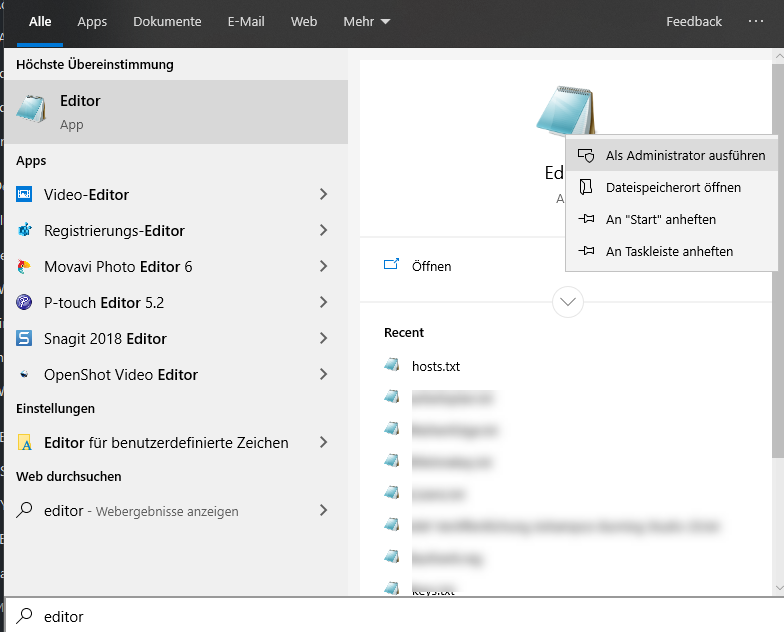The image size is (784, 632).
Task: Expand OpenShot Video Editor chevron
Action: pyautogui.click(x=324, y=374)
